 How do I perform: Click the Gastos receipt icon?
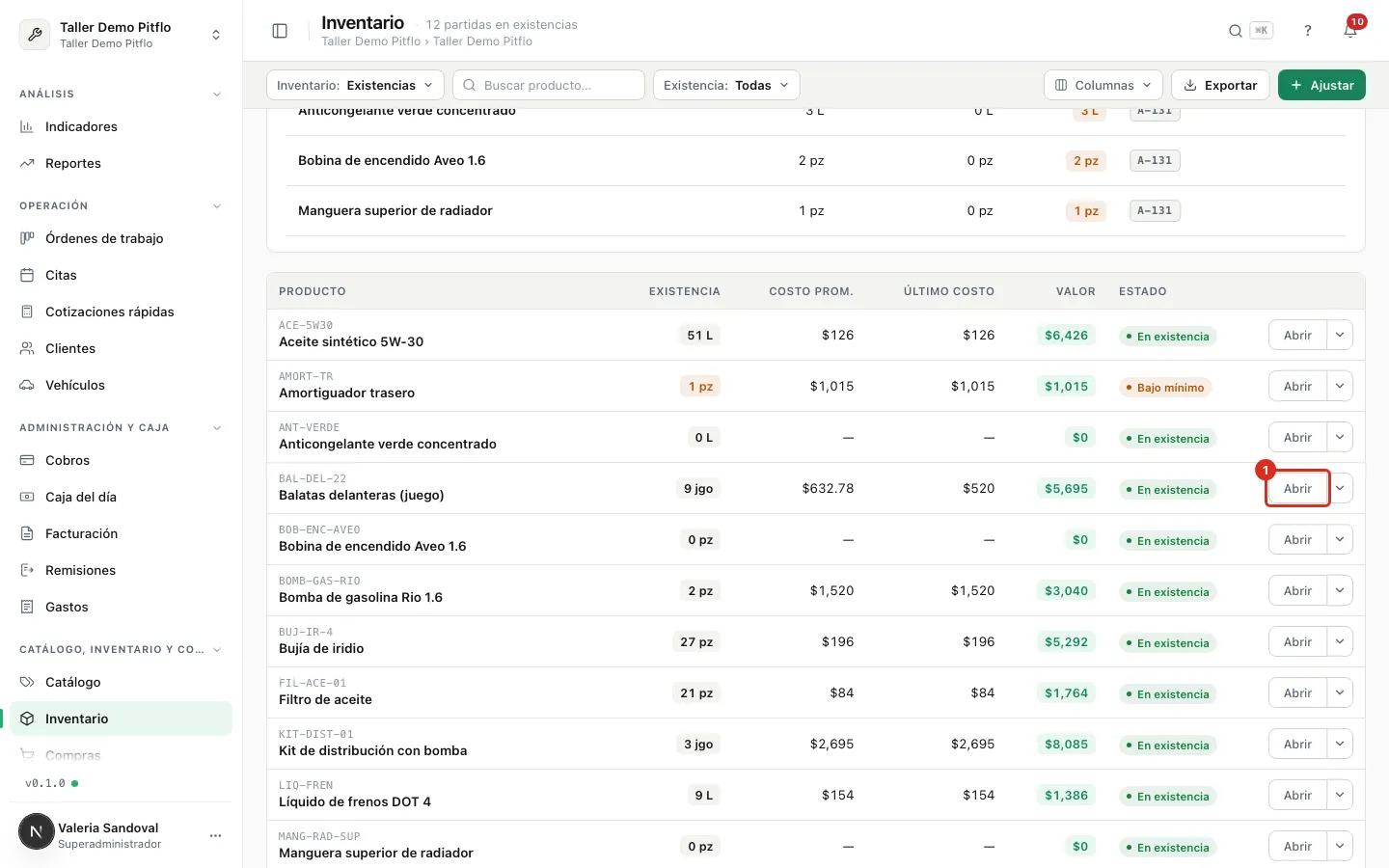tap(27, 607)
